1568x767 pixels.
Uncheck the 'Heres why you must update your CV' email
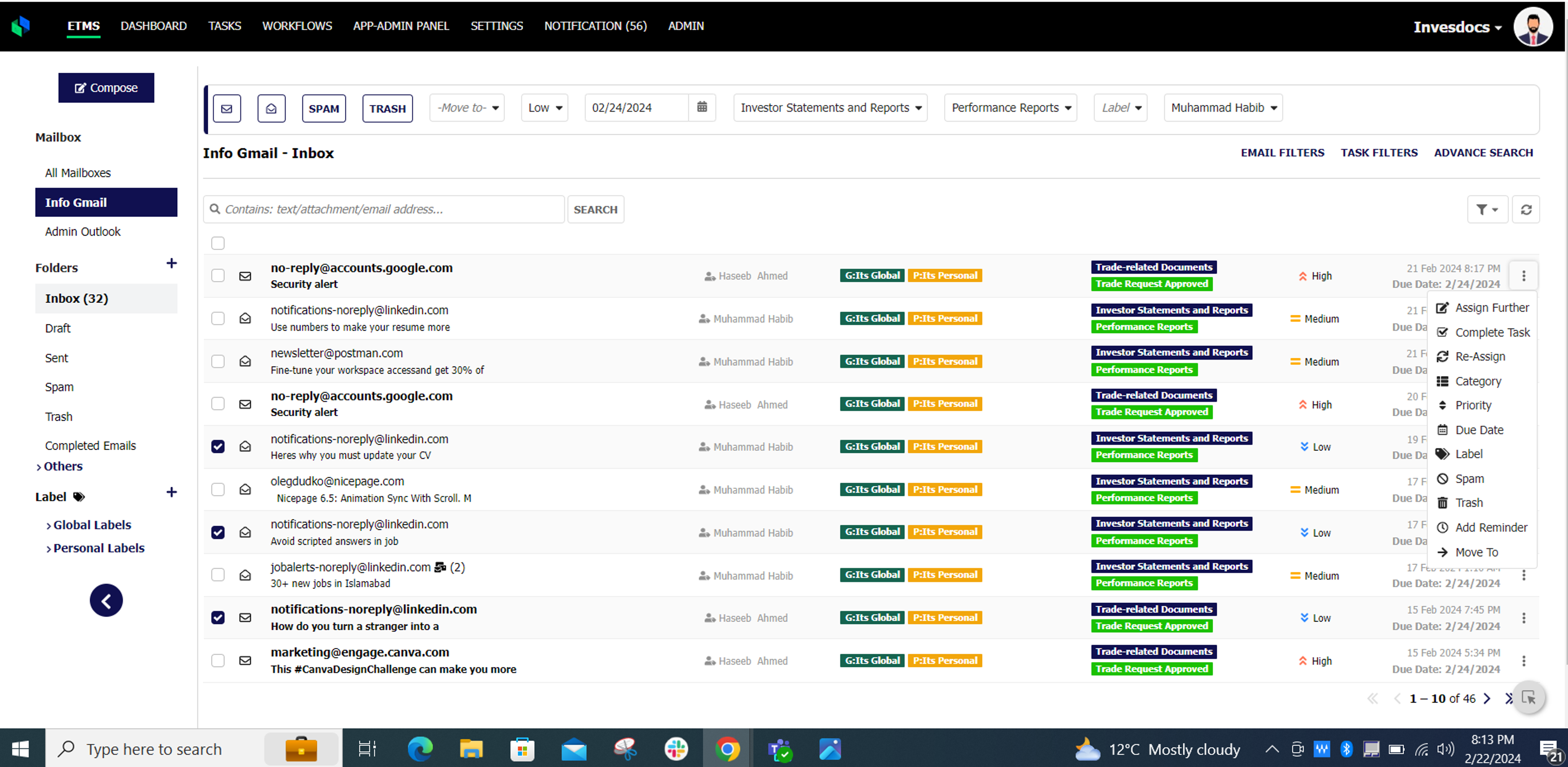click(x=217, y=447)
